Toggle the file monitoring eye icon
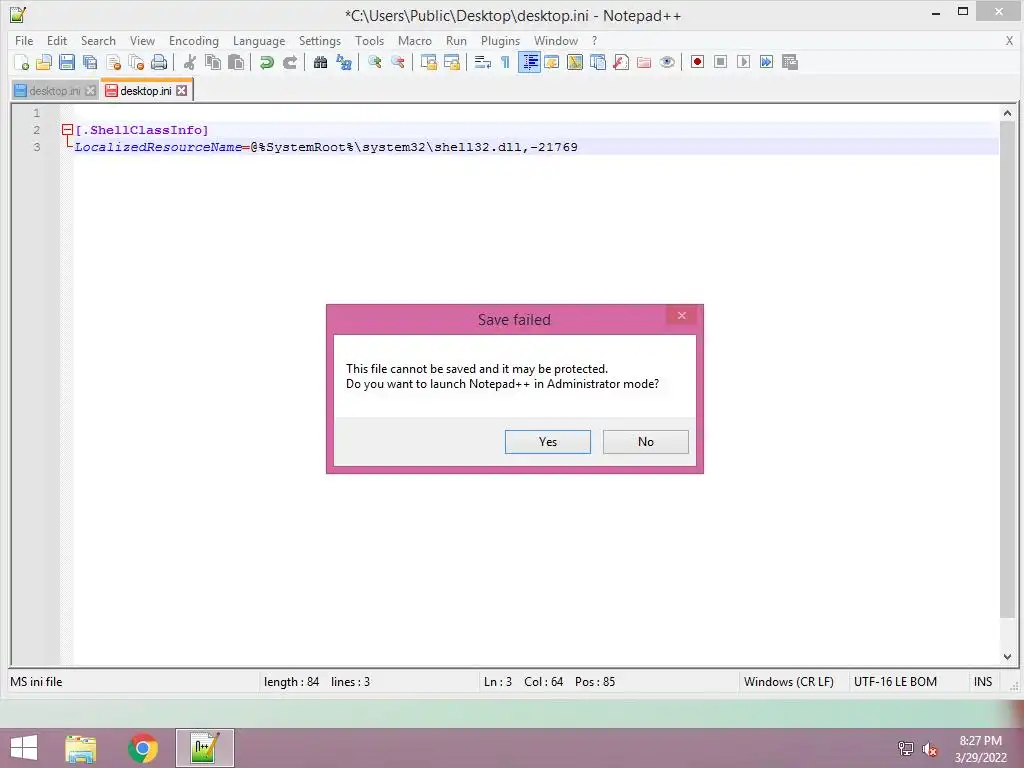Viewport: 1024px width, 768px height. tap(667, 62)
